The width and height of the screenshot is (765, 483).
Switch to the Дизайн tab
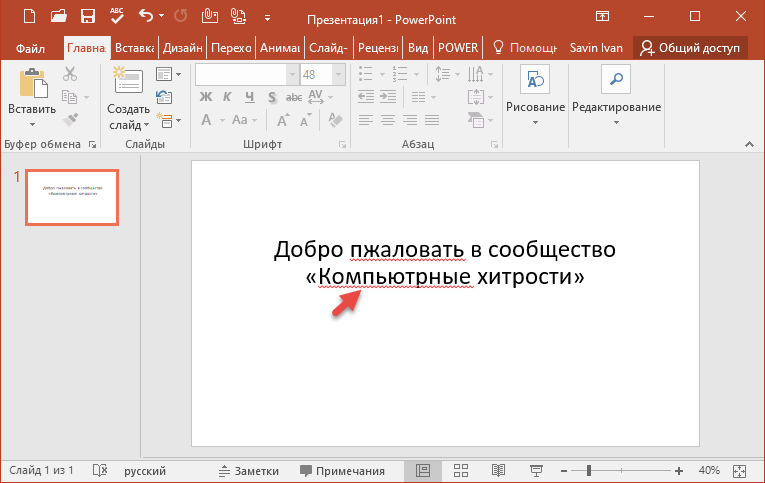[182, 48]
